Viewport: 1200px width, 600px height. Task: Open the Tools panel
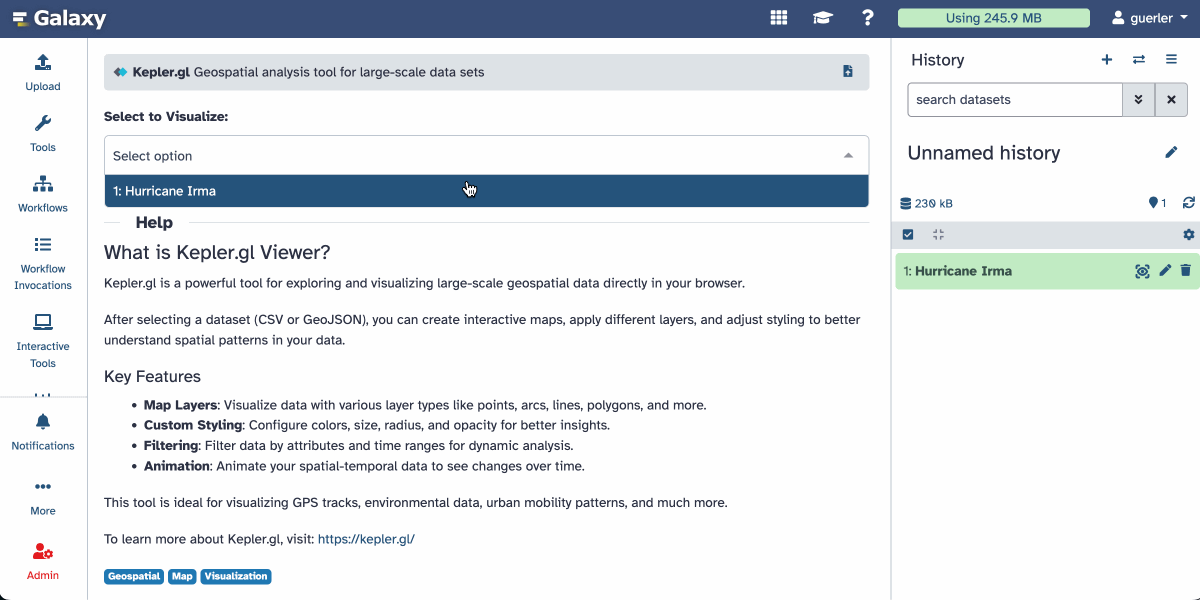(43, 133)
